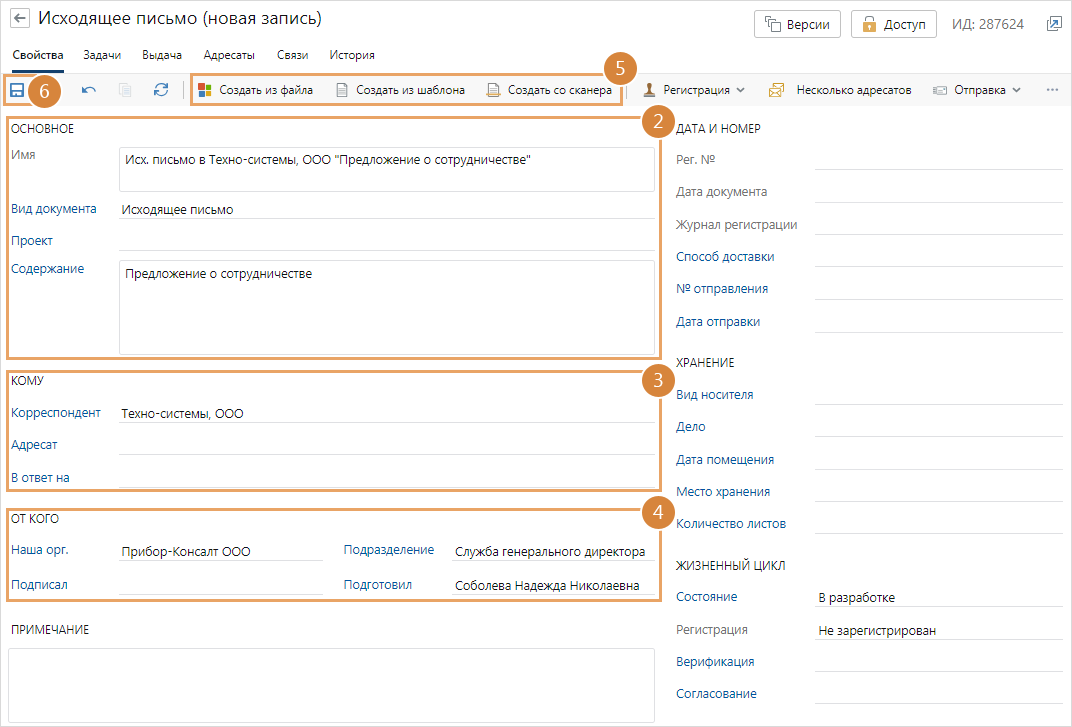Click the undo arrow icon

(89, 90)
